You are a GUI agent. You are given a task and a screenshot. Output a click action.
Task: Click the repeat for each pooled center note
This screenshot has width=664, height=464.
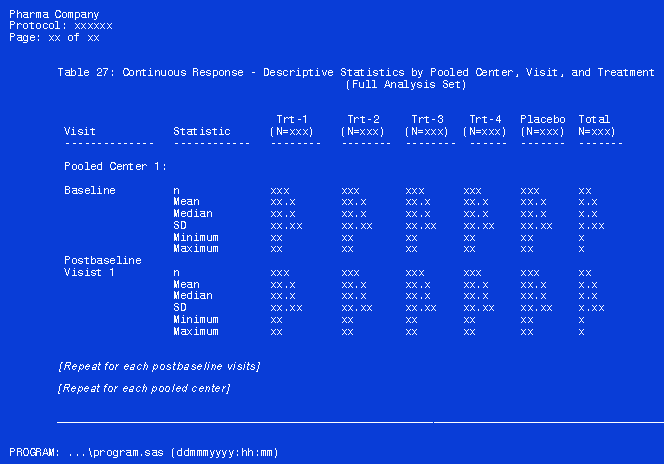coord(144,388)
